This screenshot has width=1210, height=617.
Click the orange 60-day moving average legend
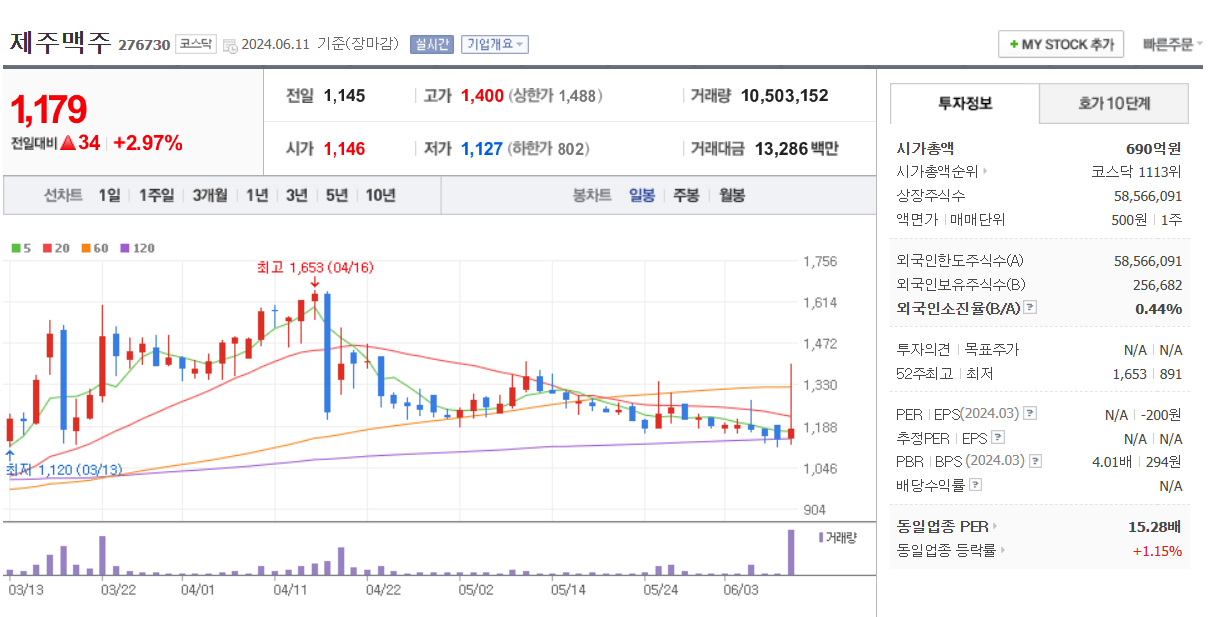click(x=95, y=247)
